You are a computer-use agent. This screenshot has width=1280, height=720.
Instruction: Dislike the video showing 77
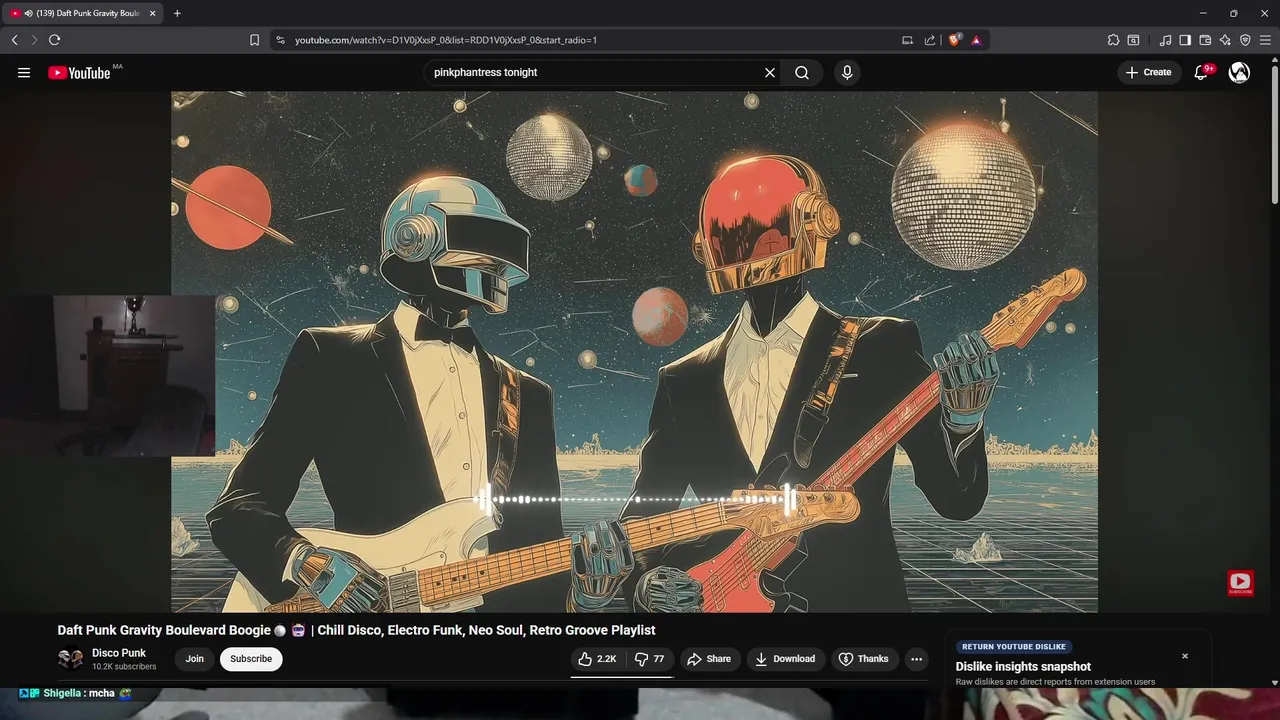tap(650, 659)
